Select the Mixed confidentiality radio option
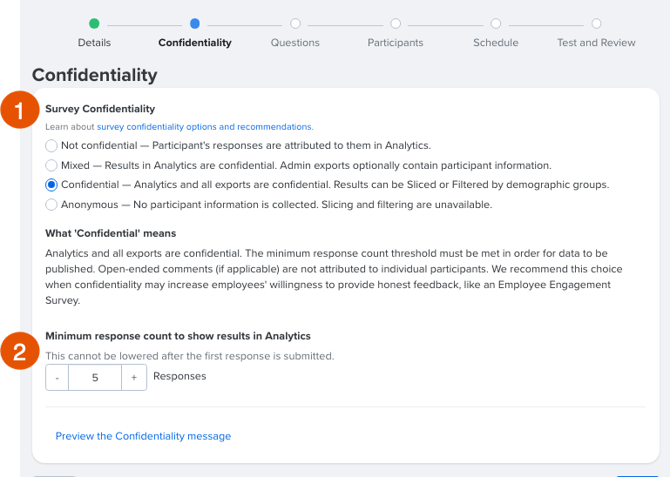The width and height of the screenshot is (670, 477). click(51, 165)
